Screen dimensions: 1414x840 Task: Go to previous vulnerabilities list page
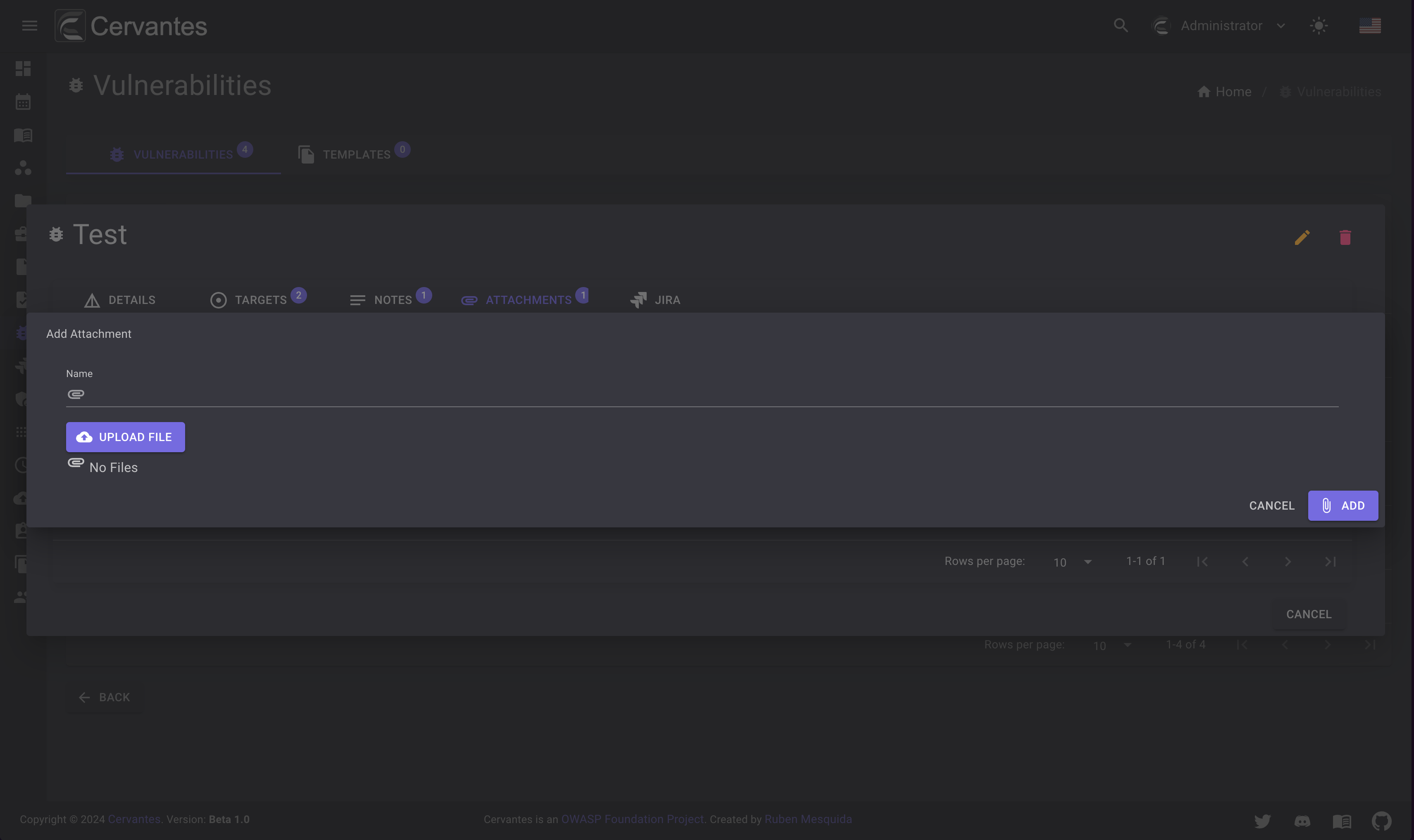[x=1285, y=645]
